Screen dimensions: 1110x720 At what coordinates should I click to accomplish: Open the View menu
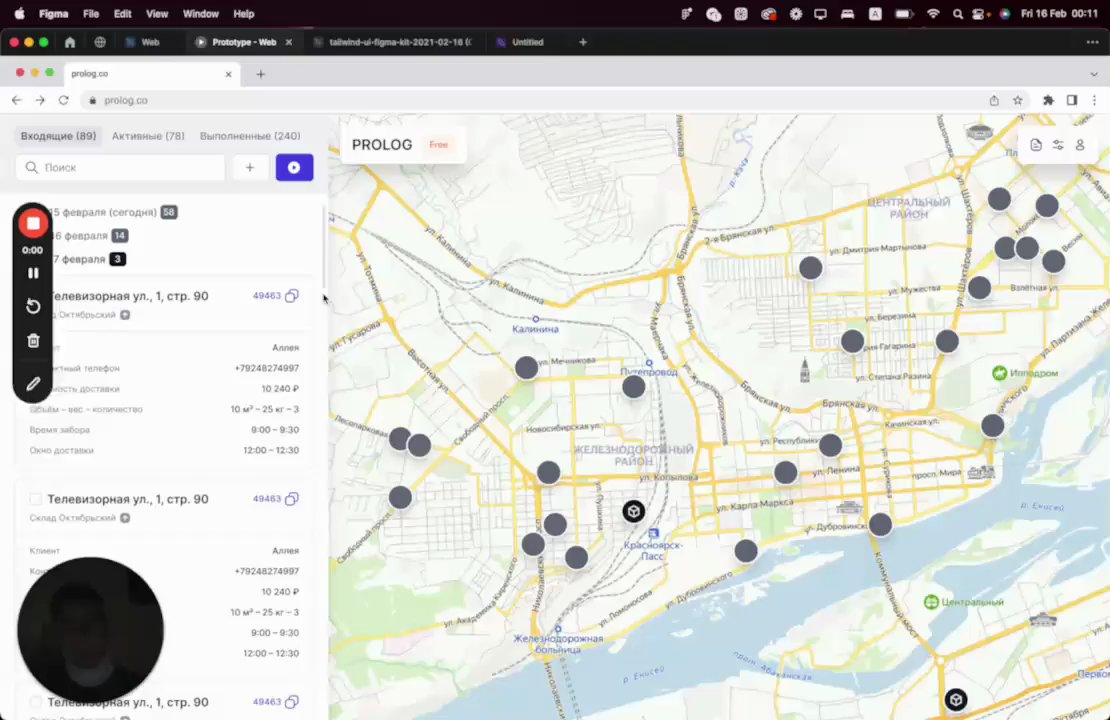157,13
